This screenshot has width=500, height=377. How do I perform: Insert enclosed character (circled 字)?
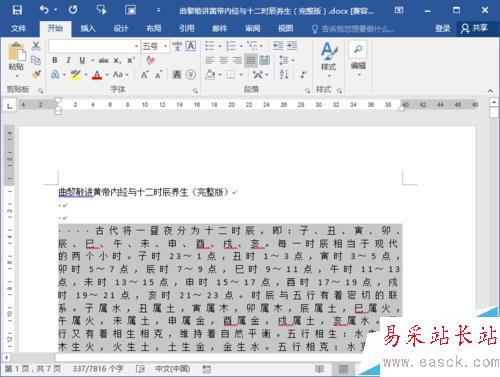[x=190, y=75]
